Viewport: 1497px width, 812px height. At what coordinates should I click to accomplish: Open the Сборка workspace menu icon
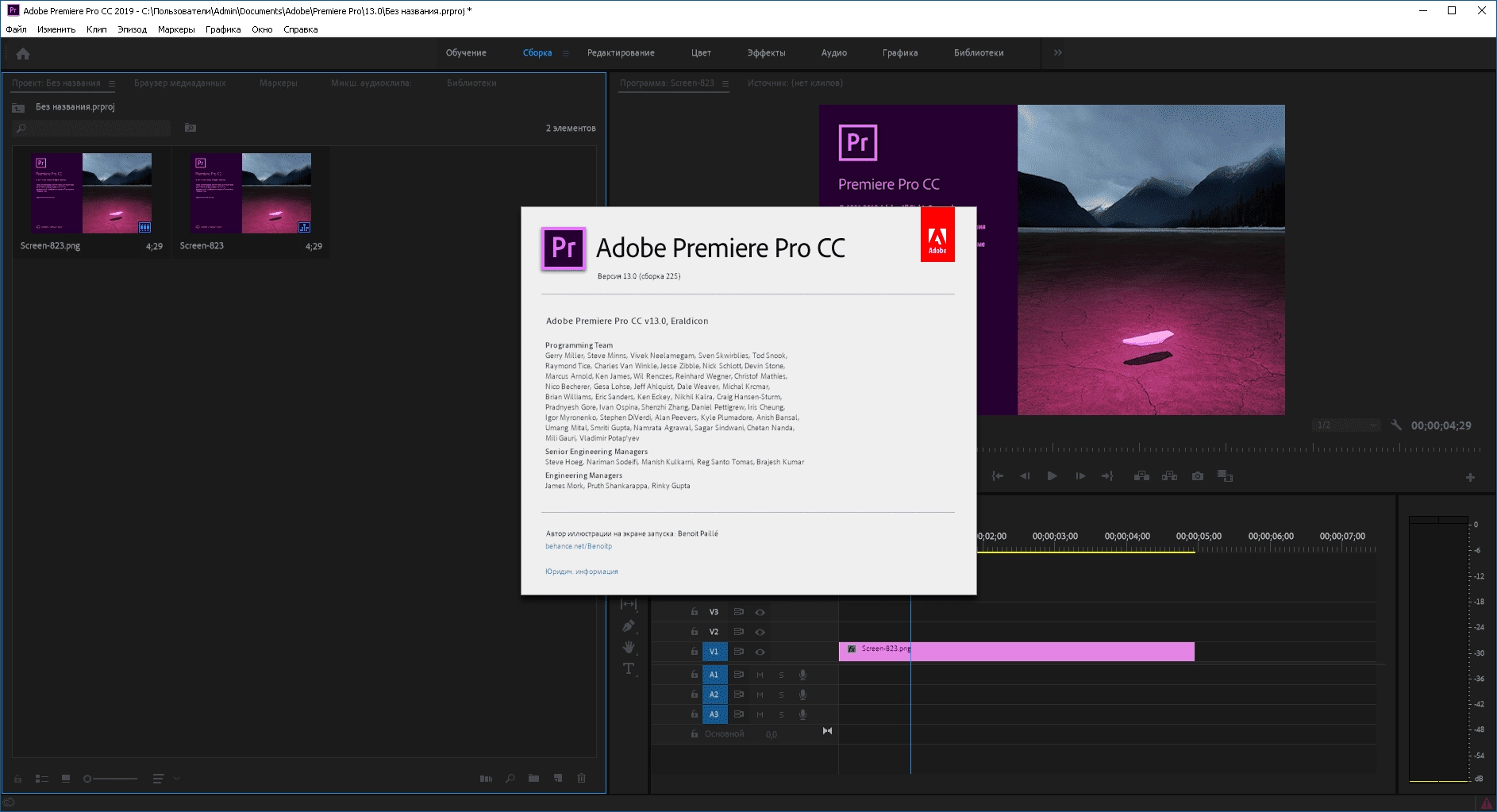point(566,53)
